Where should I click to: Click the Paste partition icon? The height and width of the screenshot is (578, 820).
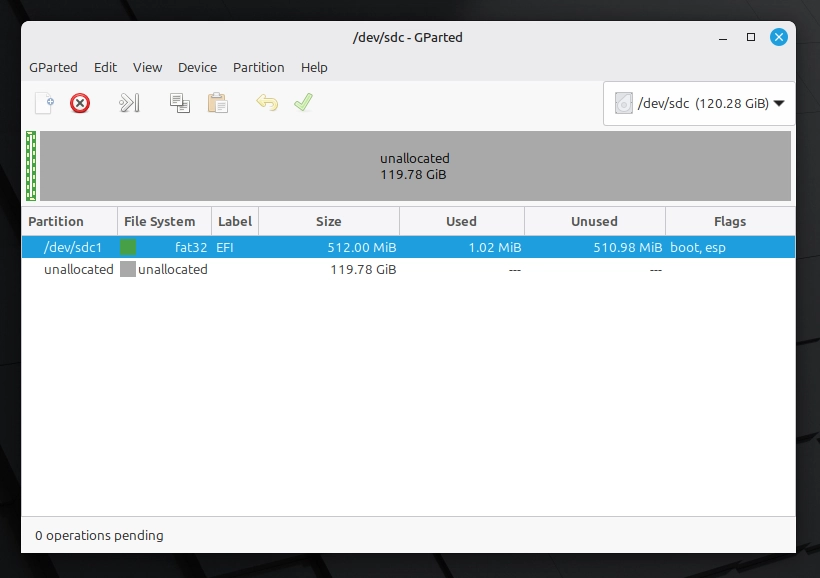coord(218,103)
